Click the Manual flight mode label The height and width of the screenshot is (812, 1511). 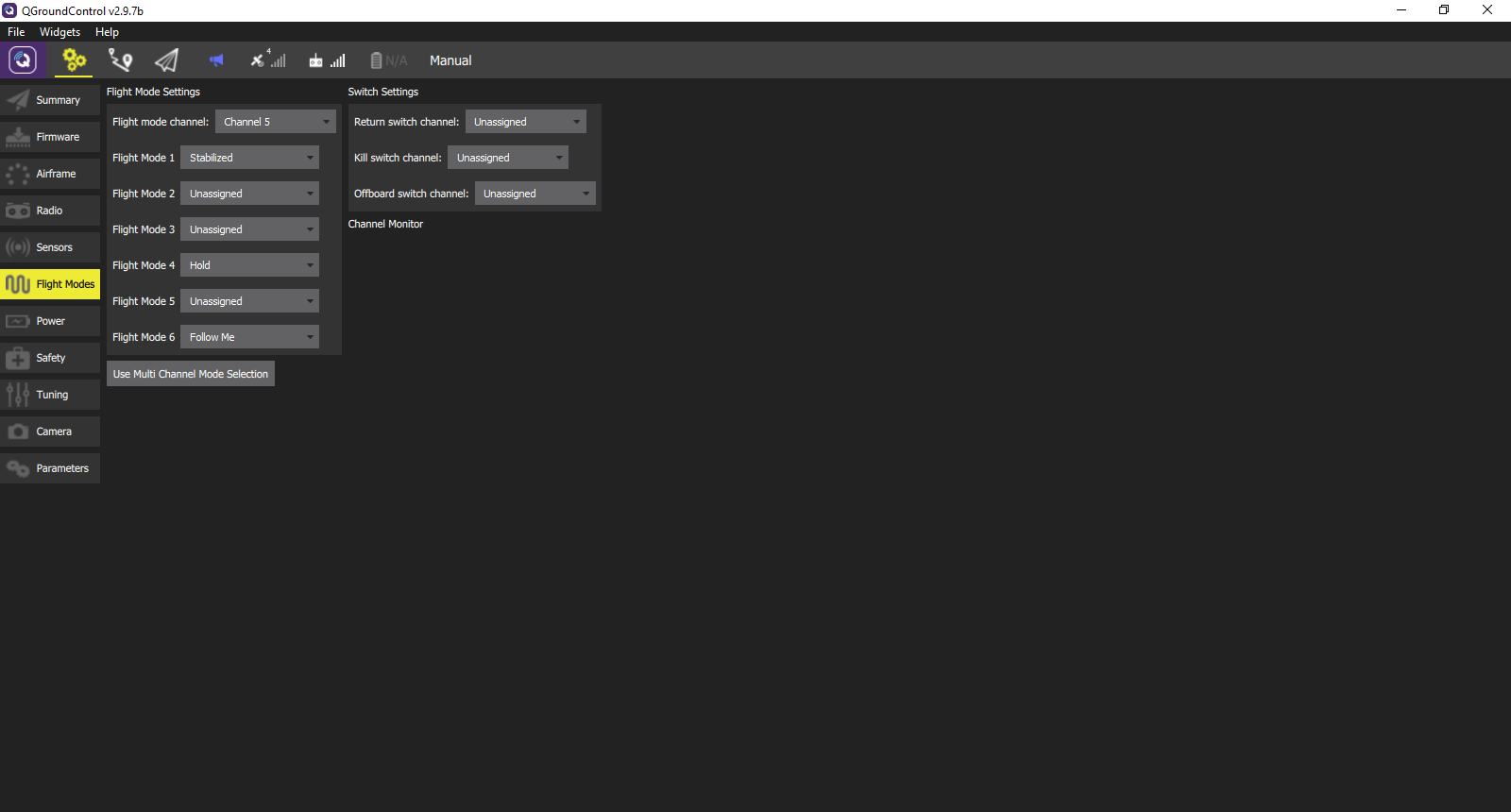click(x=450, y=60)
